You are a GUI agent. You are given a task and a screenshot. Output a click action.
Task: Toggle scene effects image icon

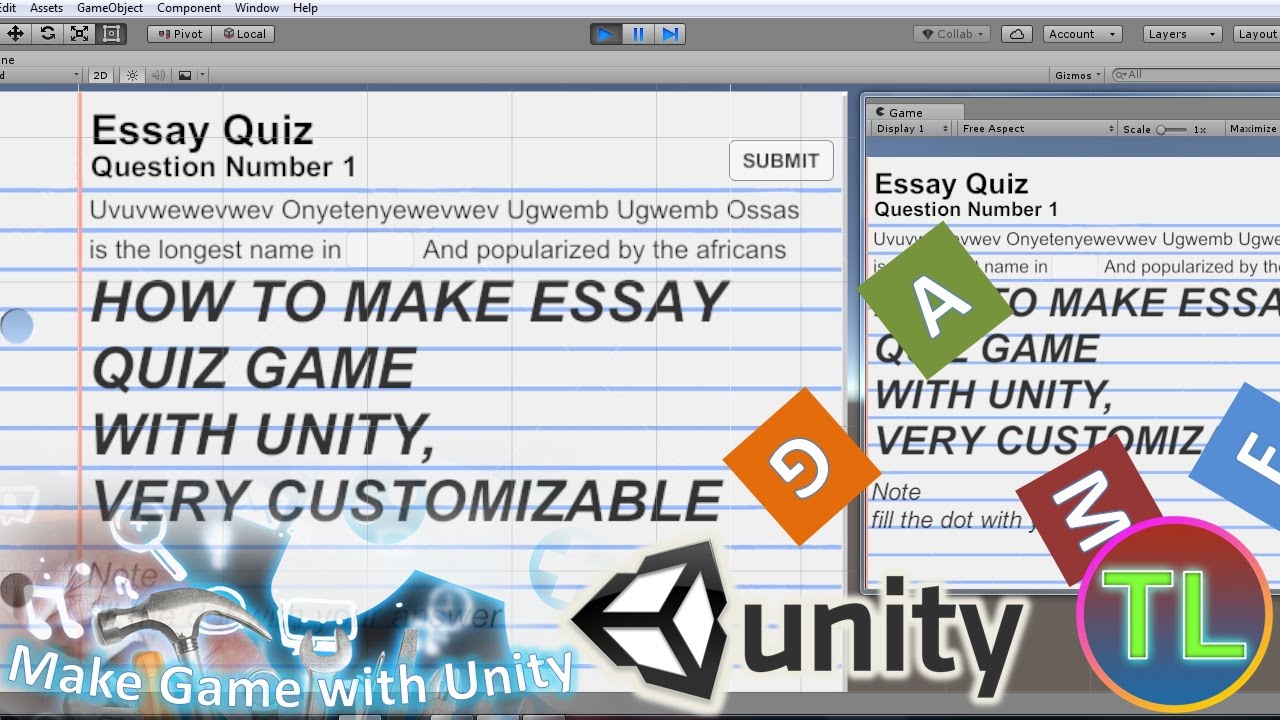(185, 75)
